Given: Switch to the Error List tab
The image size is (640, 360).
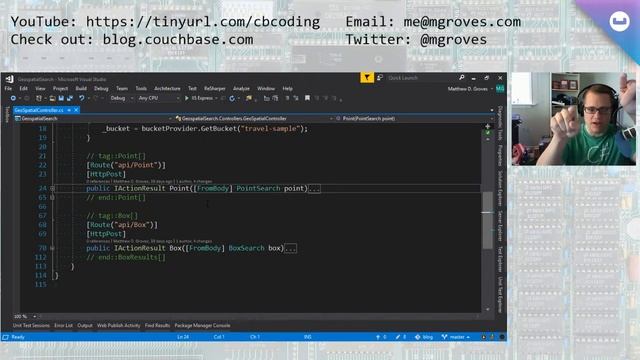Looking at the screenshot, I should pyautogui.click(x=63, y=326).
